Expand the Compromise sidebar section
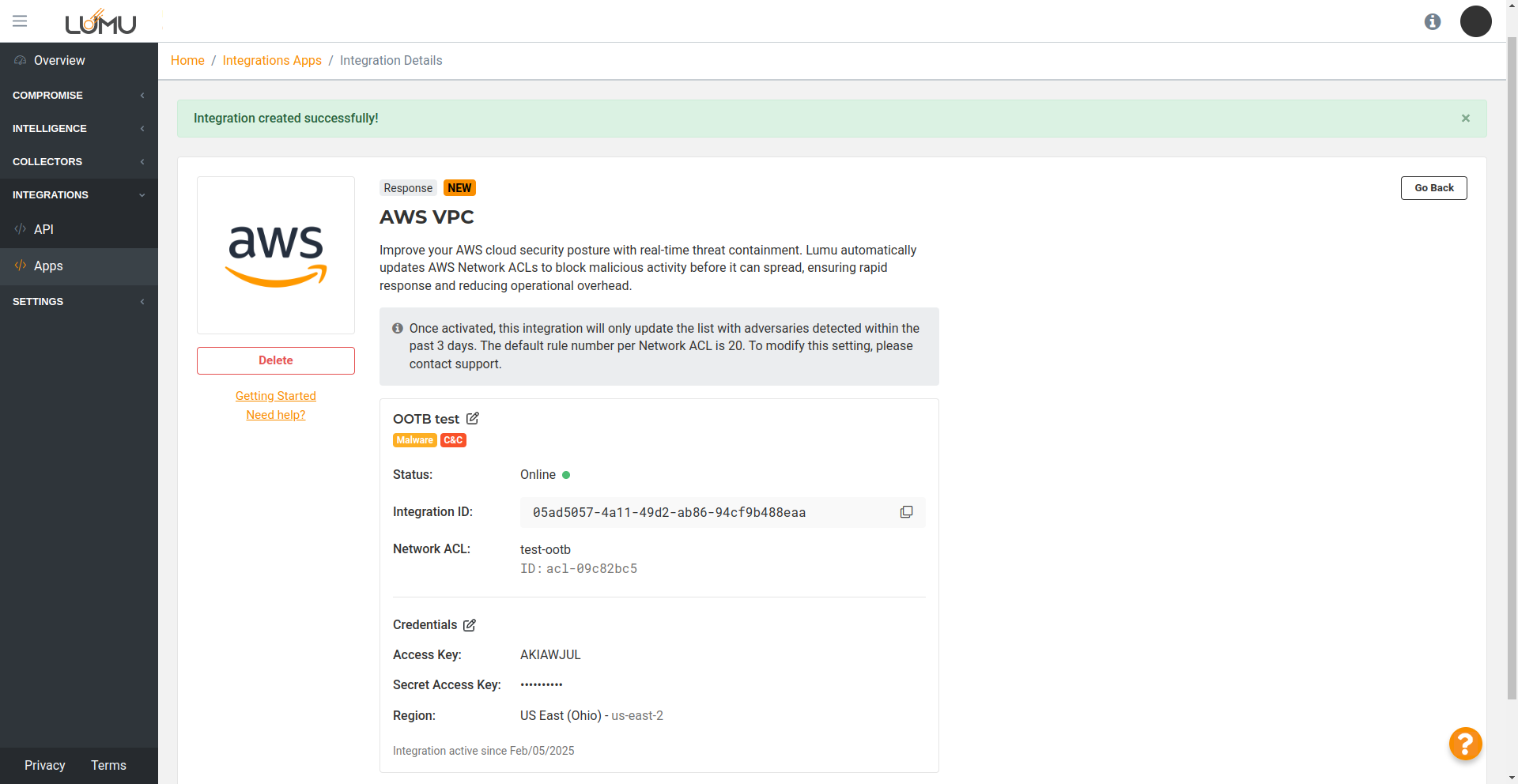The image size is (1518, 784). click(x=78, y=96)
